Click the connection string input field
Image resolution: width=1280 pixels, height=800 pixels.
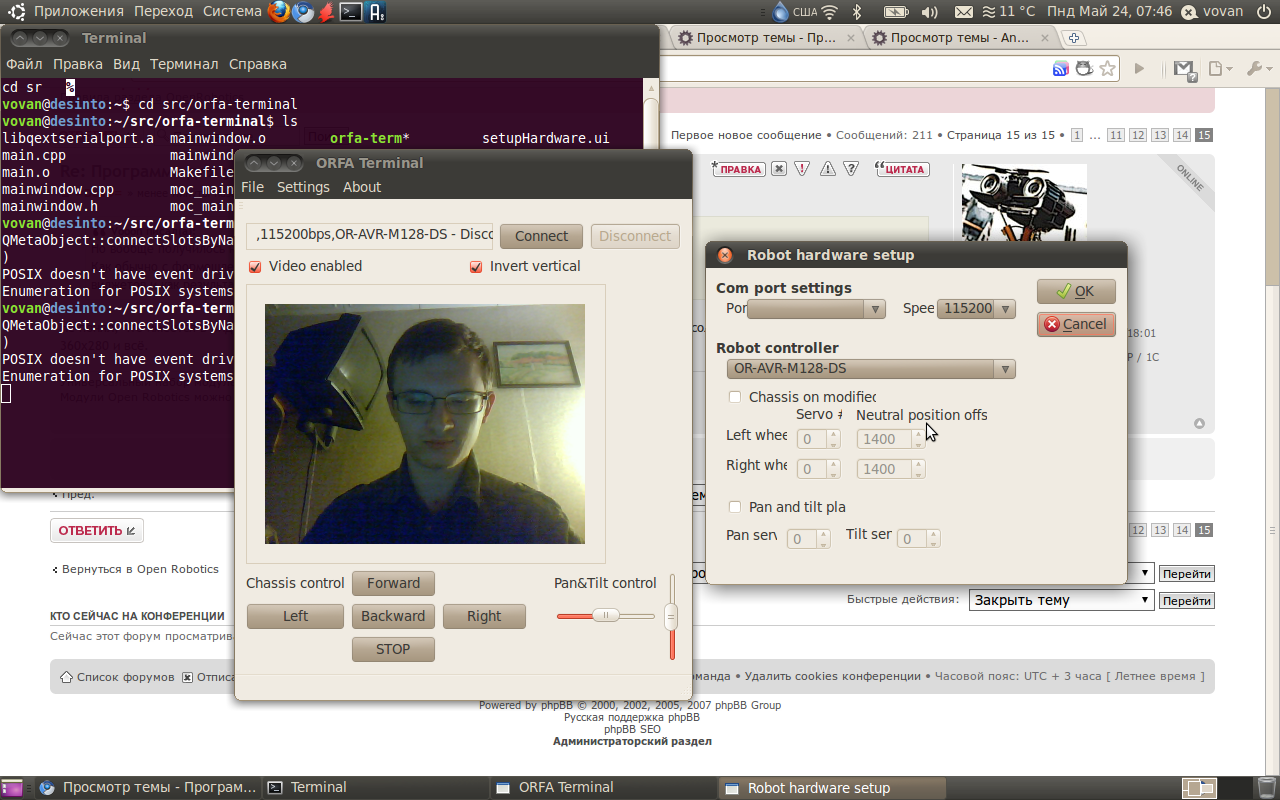(370, 236)
